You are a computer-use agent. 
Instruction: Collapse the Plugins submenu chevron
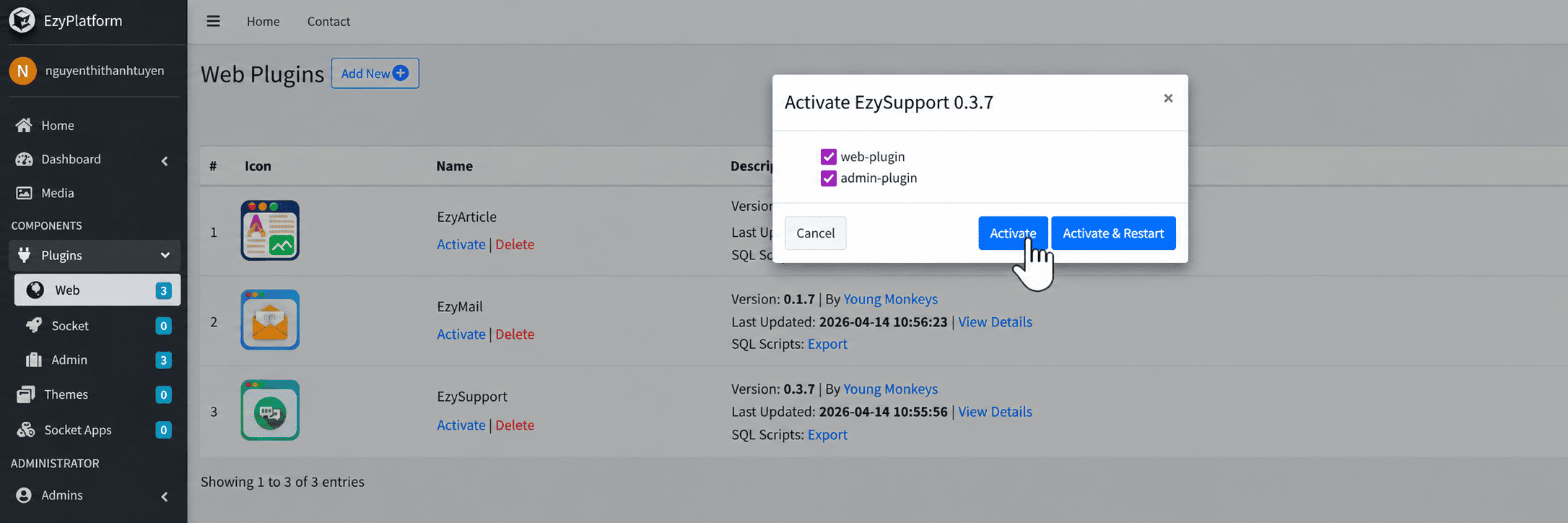(165, 255)
